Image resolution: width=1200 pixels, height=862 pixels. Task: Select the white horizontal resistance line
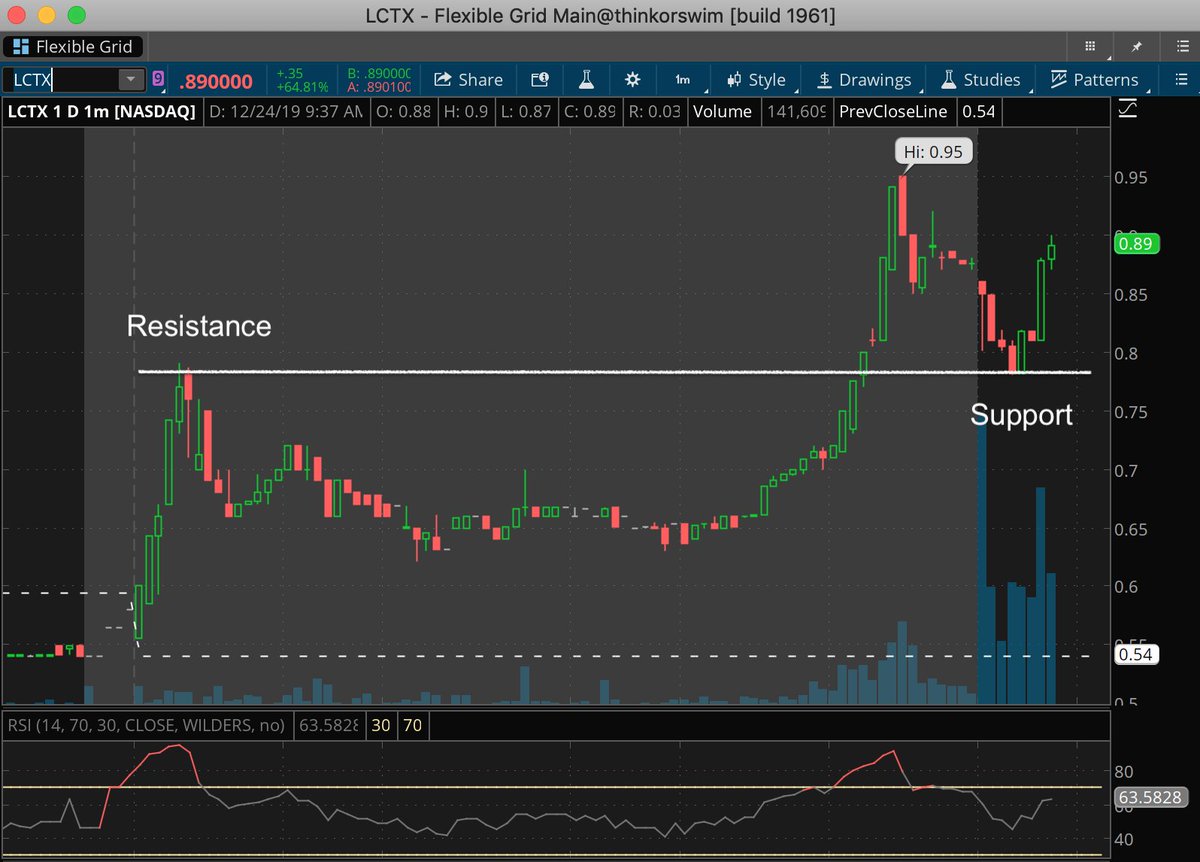[614, 372]
